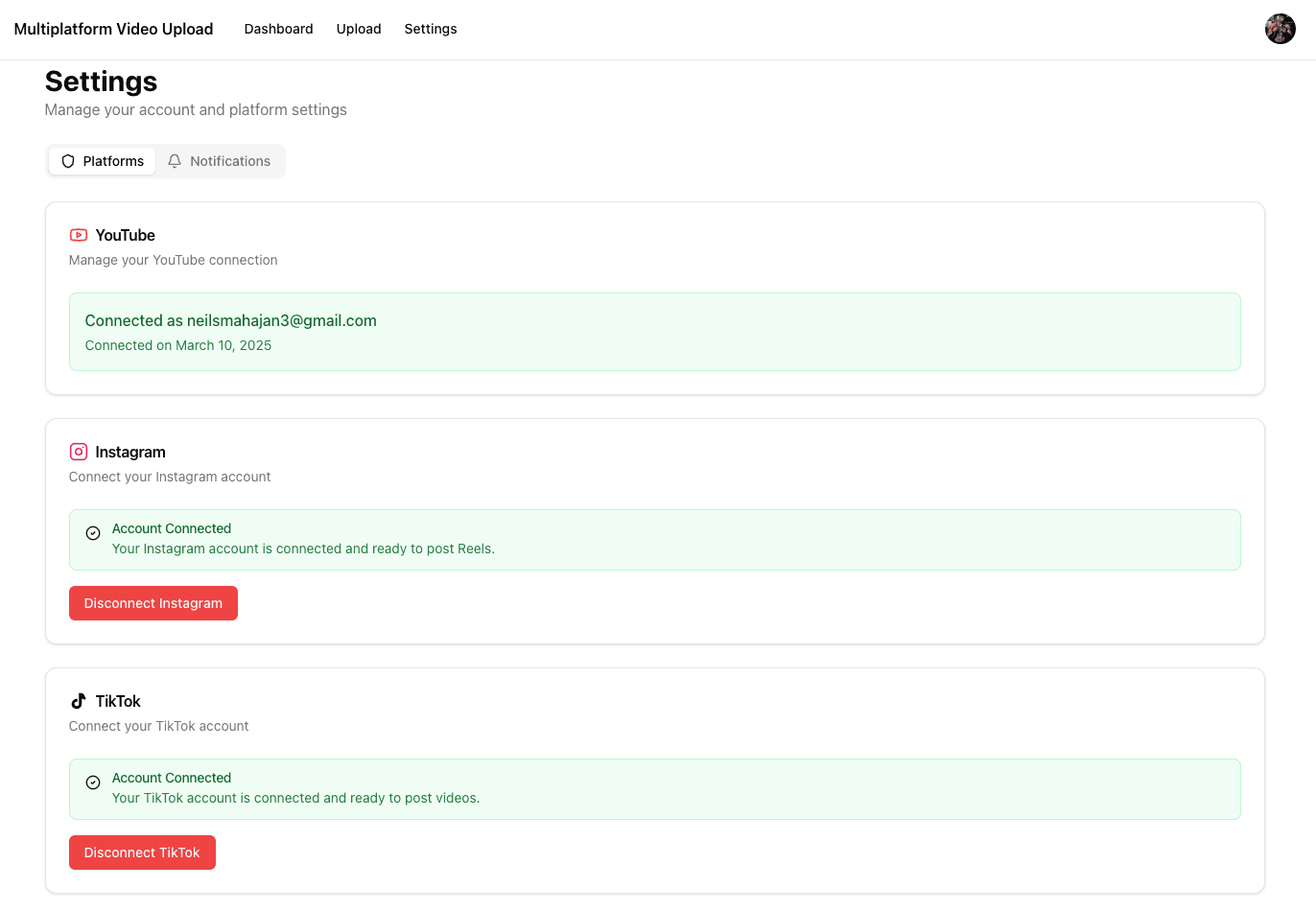Click Instagram connected checkmark icon
This screenshot has width=1316, height=911.
93,533
